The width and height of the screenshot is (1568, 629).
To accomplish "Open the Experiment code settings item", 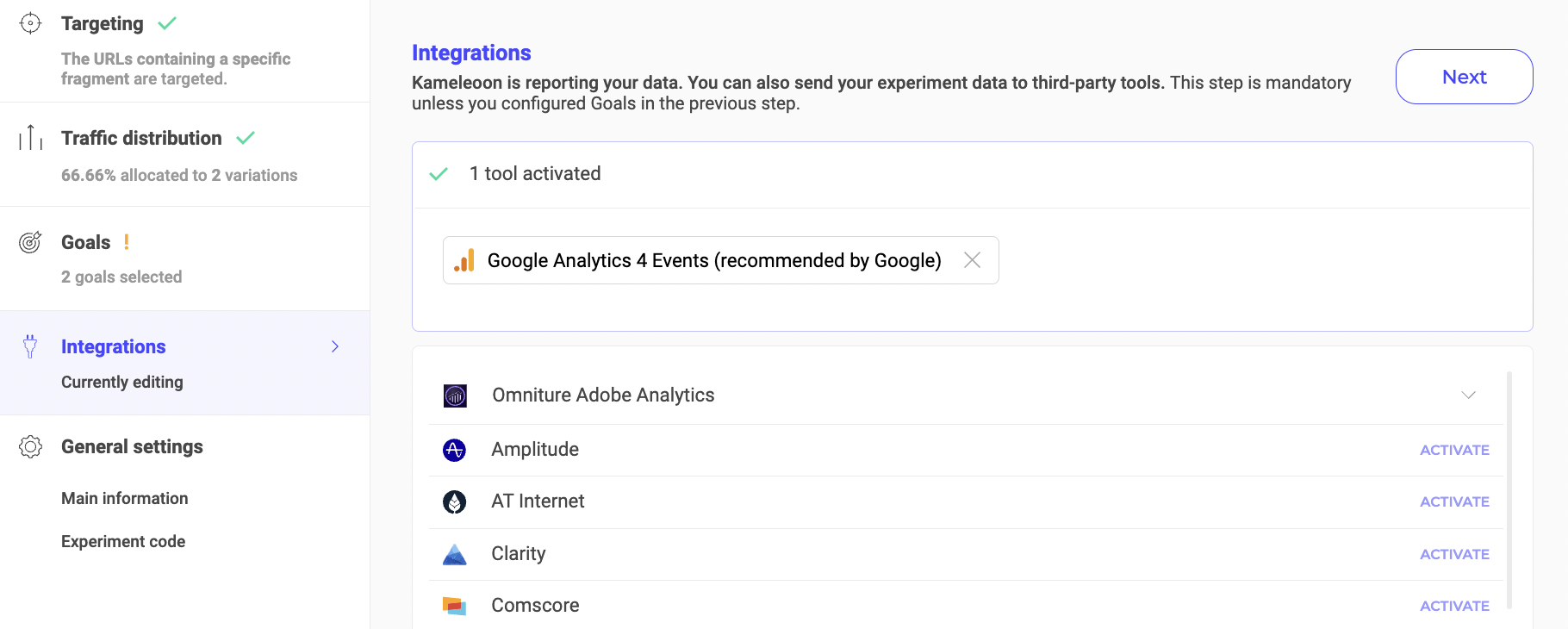I will 123,541.
